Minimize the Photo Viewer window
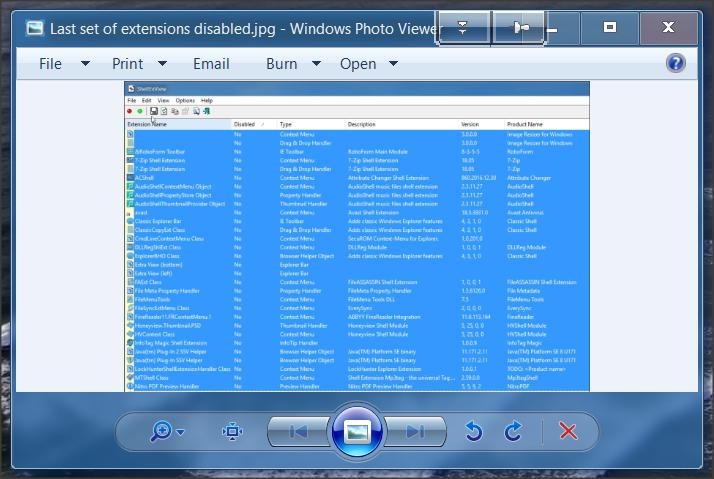Viewport: 714px width, 479px height. [562, 28]
